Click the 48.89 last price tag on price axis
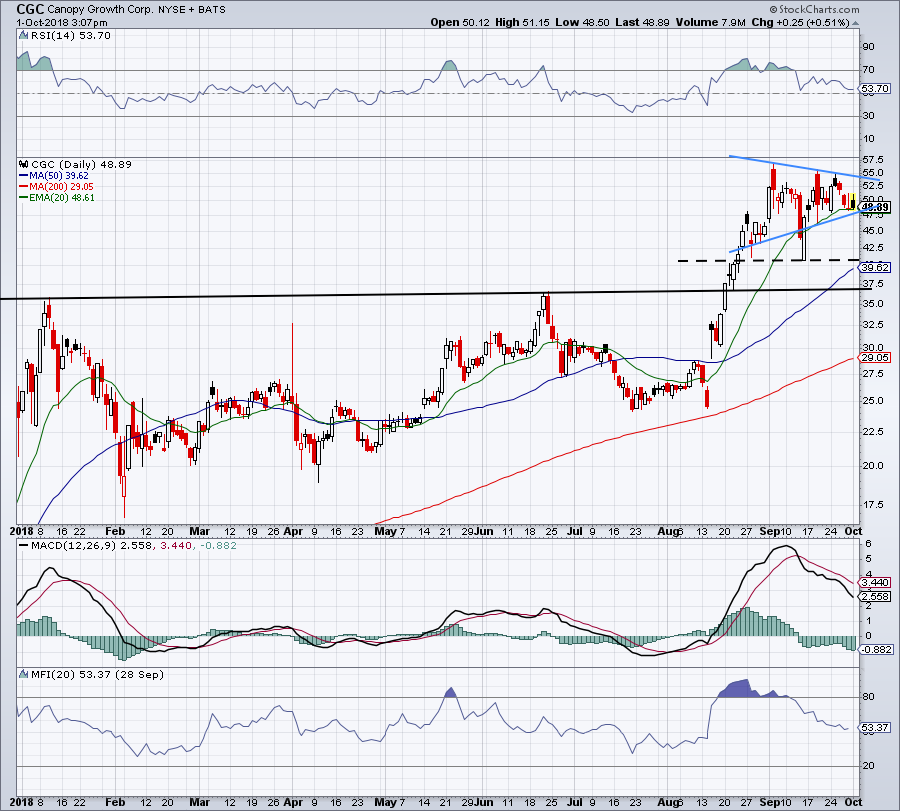This screenshot has width=900, height=811. coord(875,207)
